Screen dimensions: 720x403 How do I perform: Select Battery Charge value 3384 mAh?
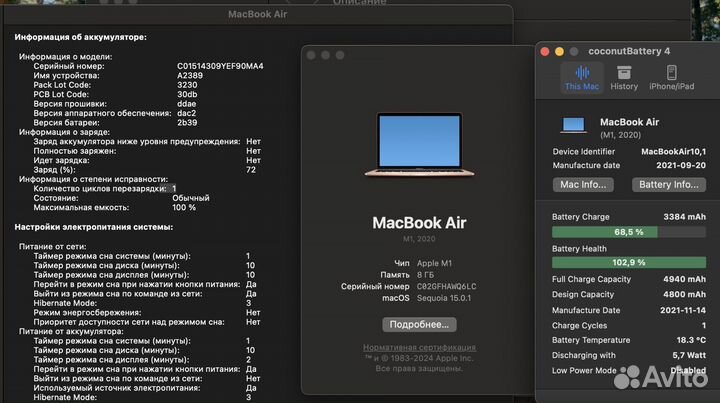685,217
